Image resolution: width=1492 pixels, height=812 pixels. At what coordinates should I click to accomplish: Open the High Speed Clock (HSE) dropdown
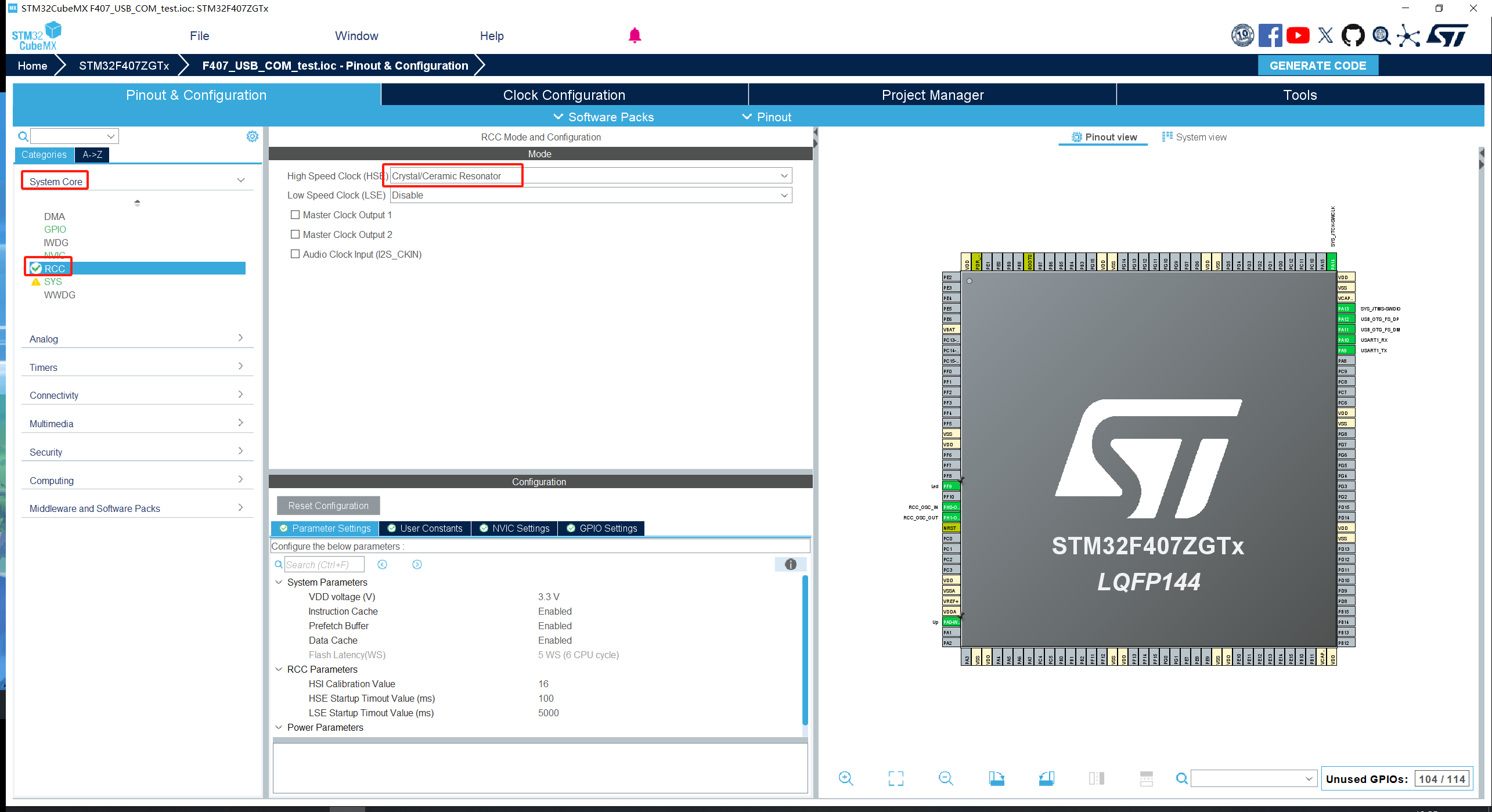(x=784, y=175)
